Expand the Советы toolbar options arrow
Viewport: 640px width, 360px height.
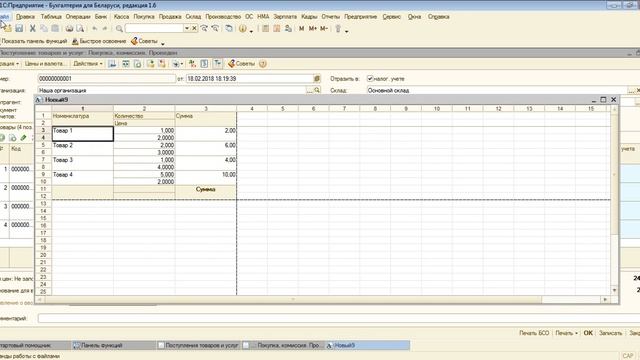[x=162, y=43]
